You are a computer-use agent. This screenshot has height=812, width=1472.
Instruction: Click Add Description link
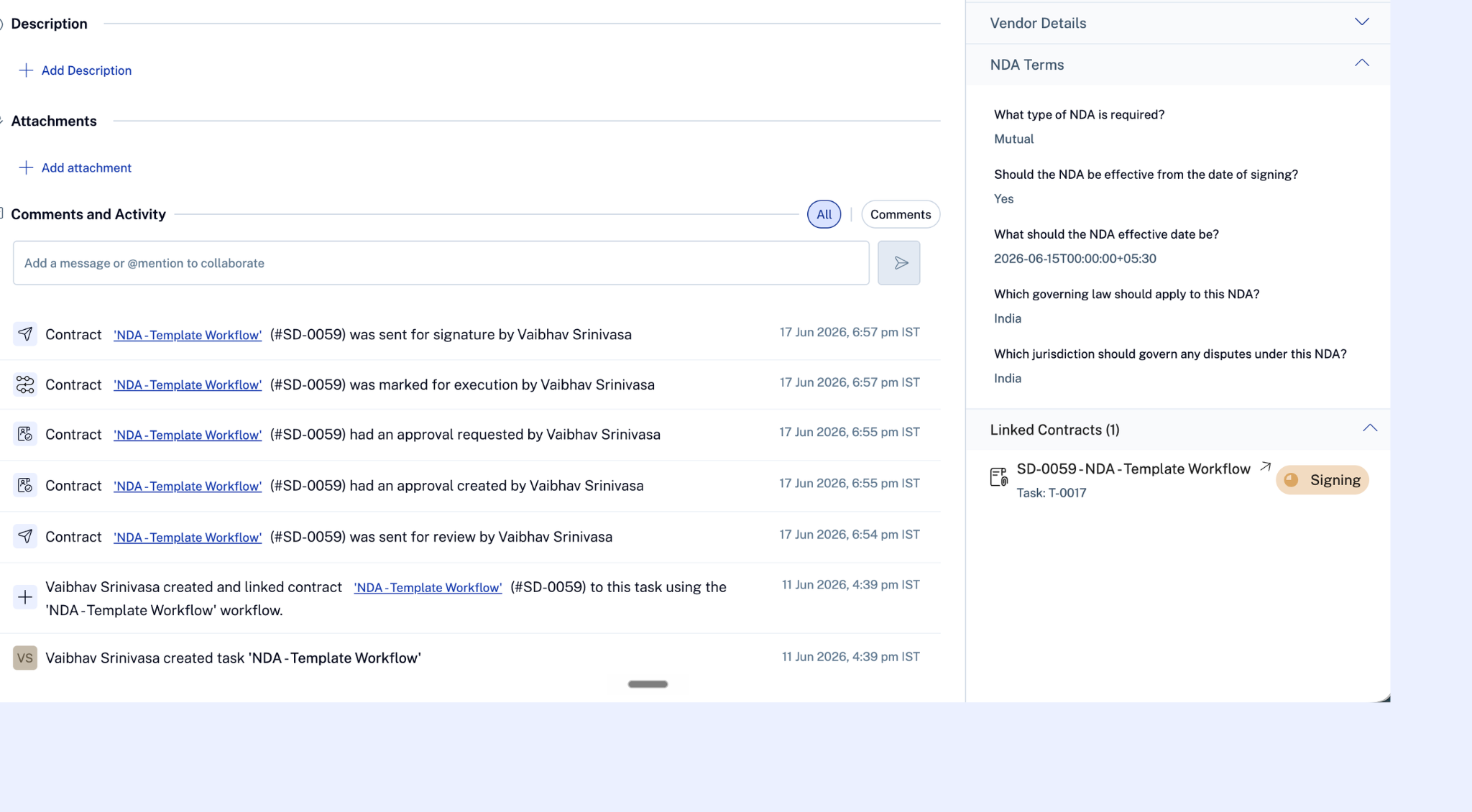click(x=86, y=70)
